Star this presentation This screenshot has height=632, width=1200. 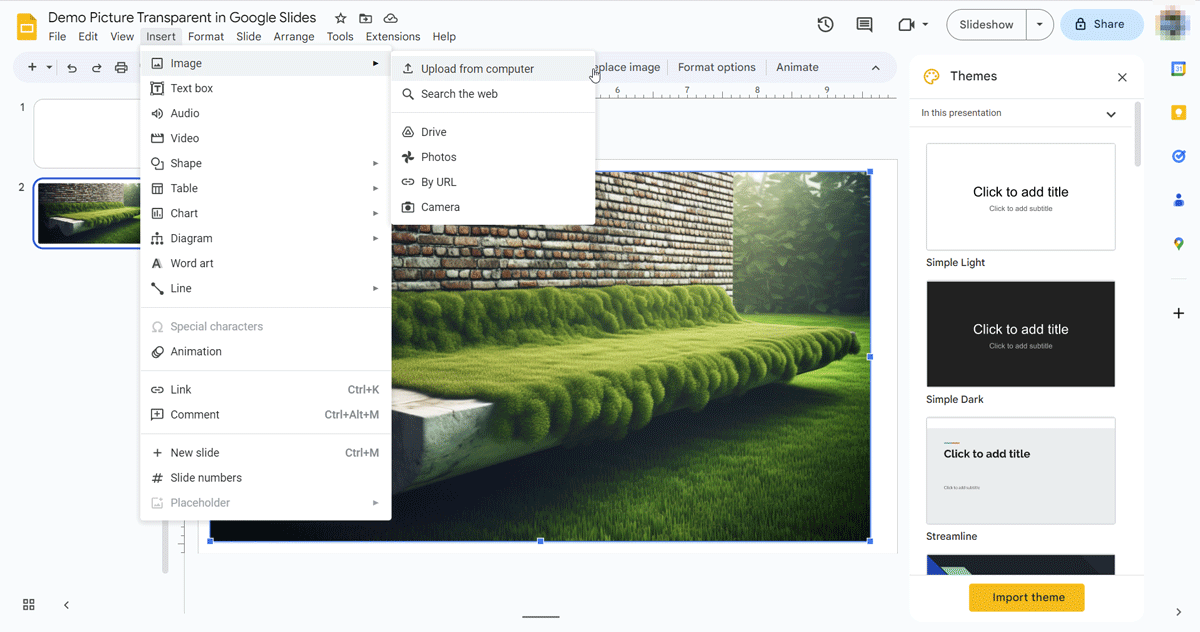(x=341, y=19)
